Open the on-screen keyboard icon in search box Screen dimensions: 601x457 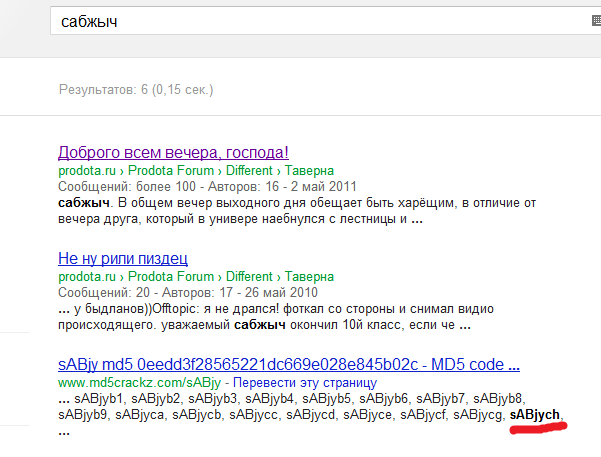(x=596, y=20)
